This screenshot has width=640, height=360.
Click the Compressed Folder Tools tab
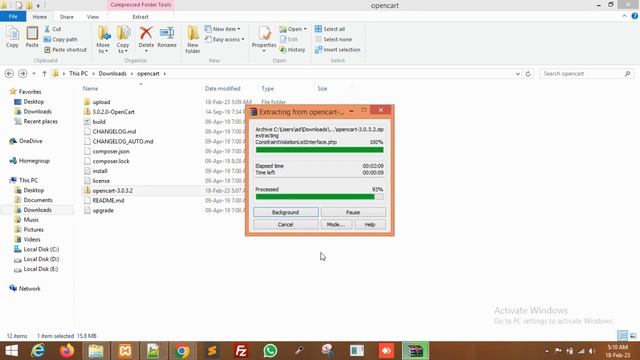click(x=141, y=5)
